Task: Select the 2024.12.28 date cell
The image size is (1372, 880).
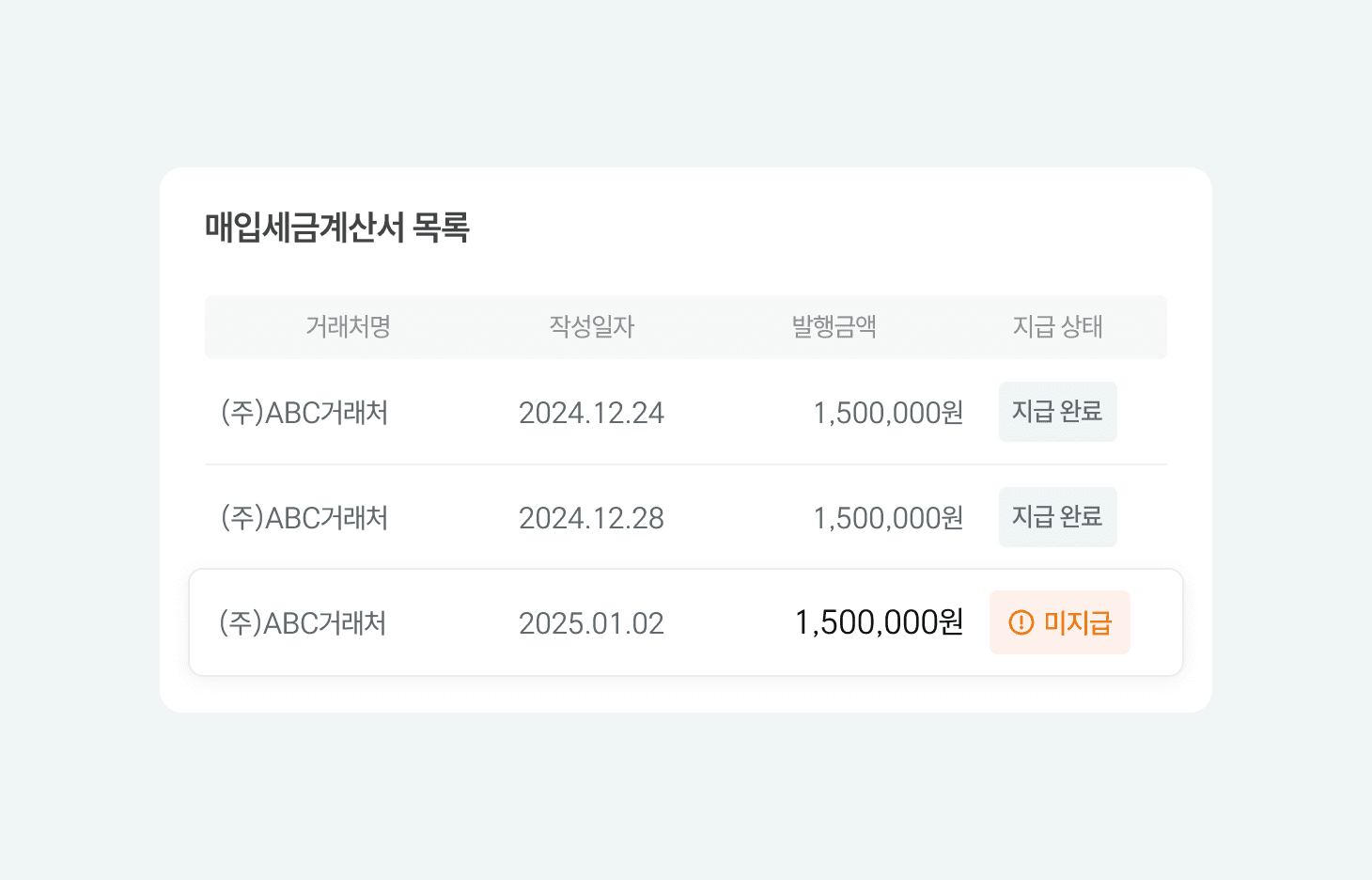Action: point(592,516)
